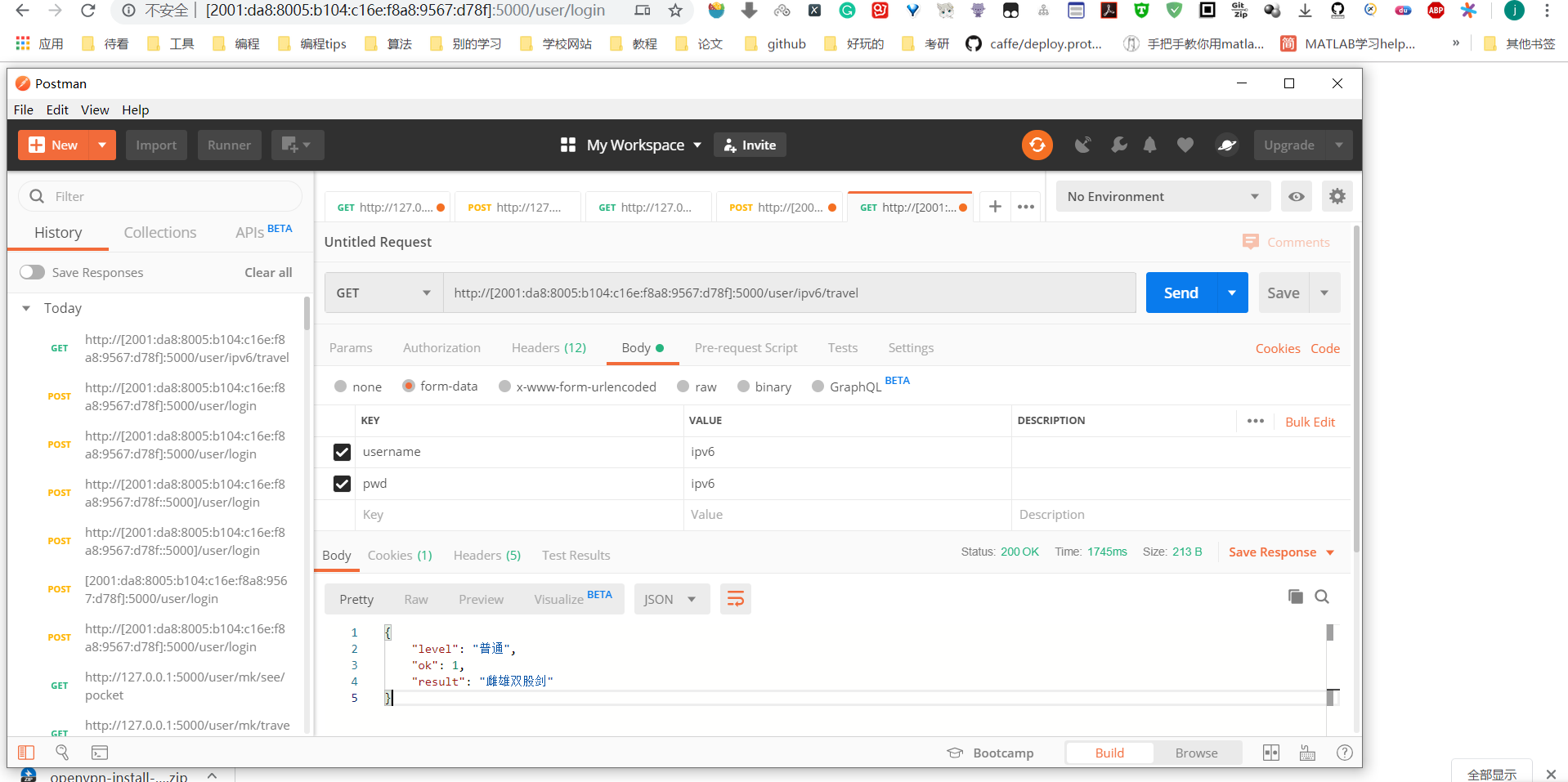Collapse the Today history group

tap(25, 308)
